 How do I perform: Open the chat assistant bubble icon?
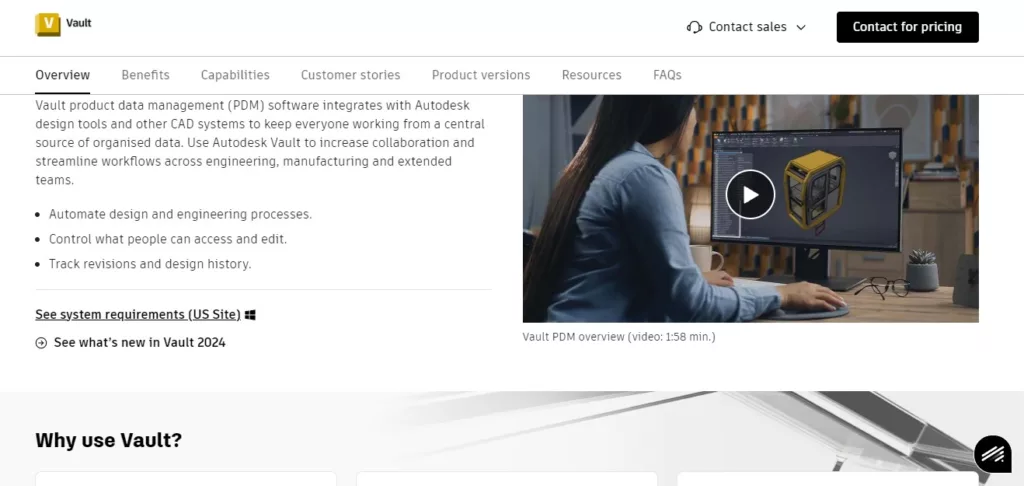click(x=993, y=454)
